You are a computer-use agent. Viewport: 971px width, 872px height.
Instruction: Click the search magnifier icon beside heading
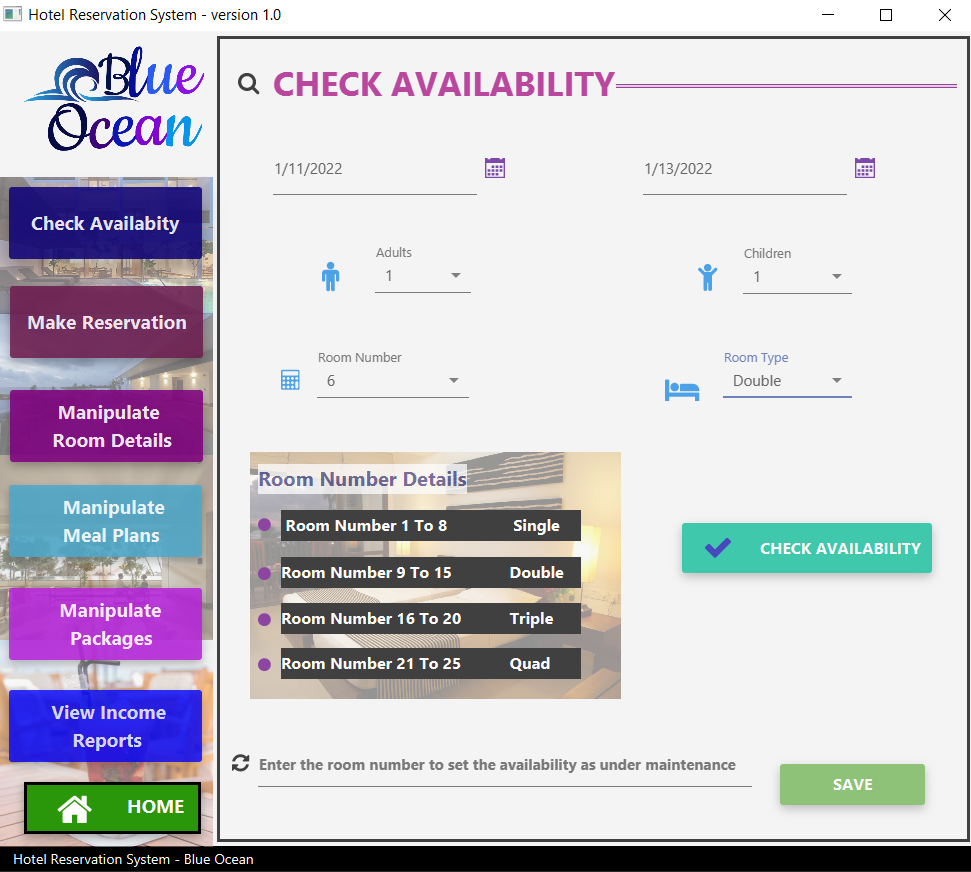click(248, 84)
